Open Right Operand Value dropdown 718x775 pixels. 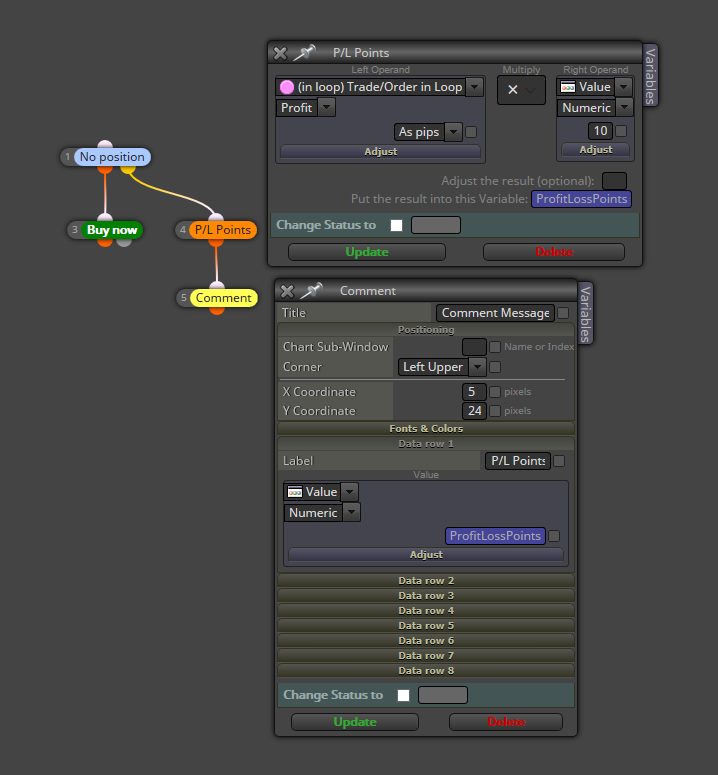coord(624,87)
